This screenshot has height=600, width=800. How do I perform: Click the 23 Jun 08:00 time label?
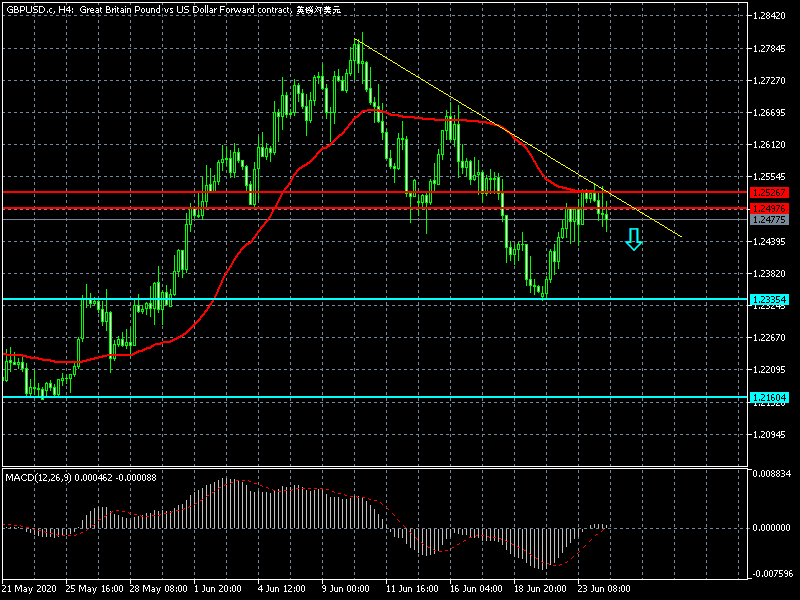pos(602,588)
